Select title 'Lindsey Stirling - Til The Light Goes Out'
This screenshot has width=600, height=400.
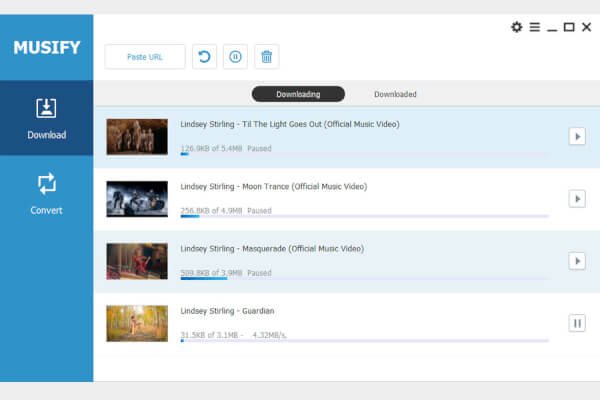290,124
